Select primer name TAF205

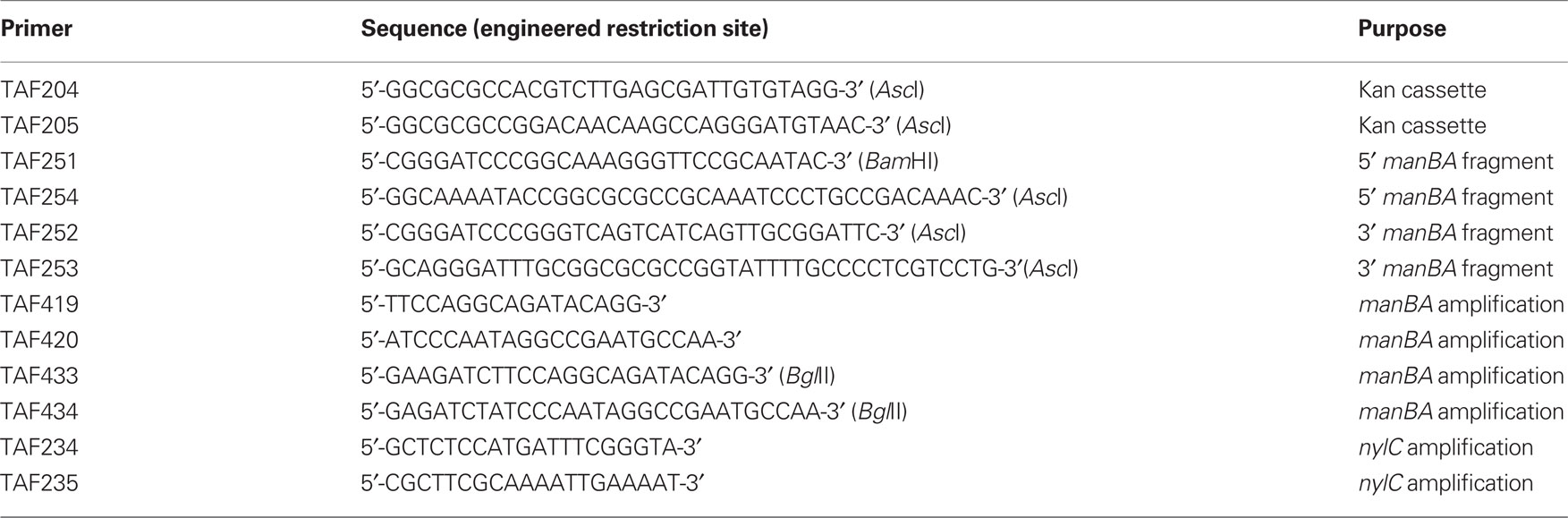pyautogui.click(x=40, y=126)
